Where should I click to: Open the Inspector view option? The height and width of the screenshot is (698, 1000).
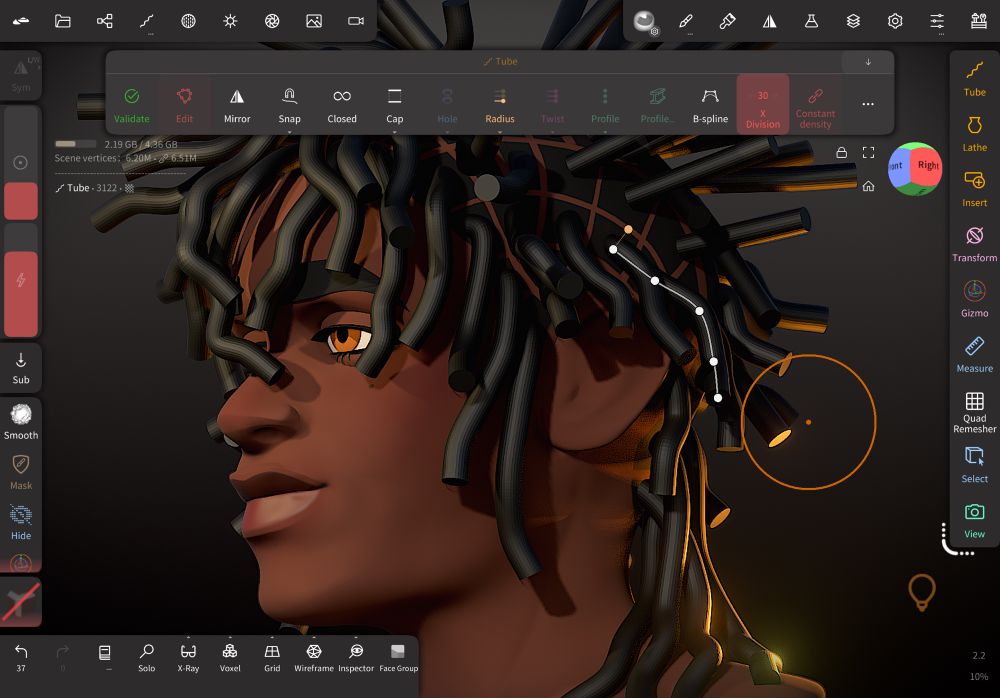point(356,657)
